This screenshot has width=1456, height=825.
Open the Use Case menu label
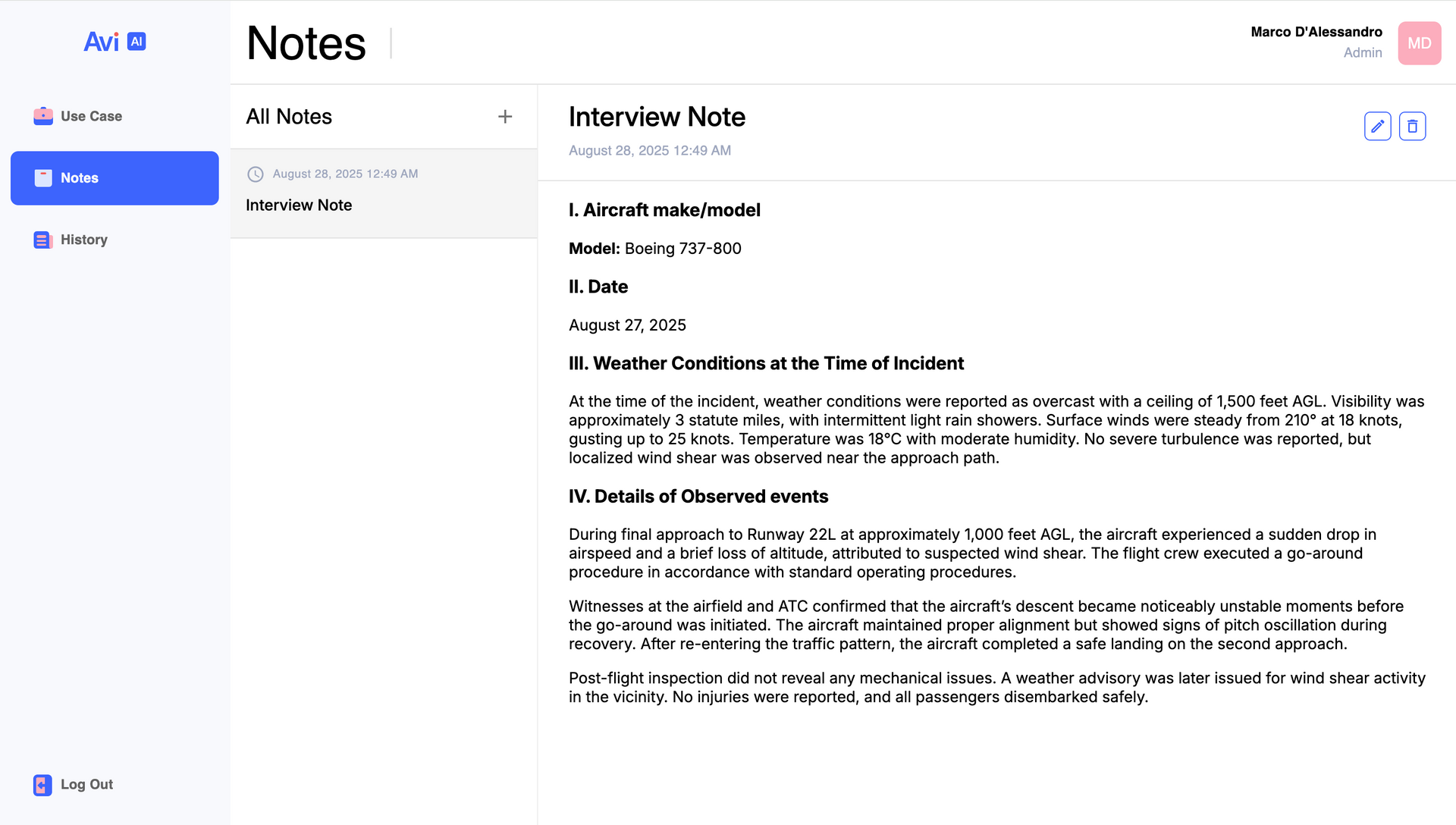point(91,116)
